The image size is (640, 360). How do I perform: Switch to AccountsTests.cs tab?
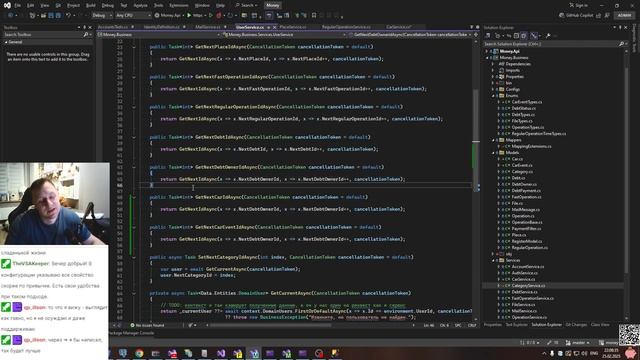point(113,27)
